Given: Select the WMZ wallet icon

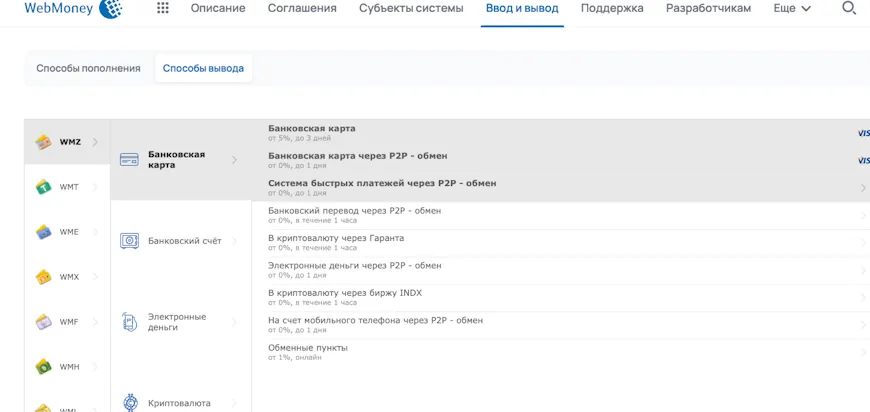Looking at the screenshot, I should [x=43, y=142].
